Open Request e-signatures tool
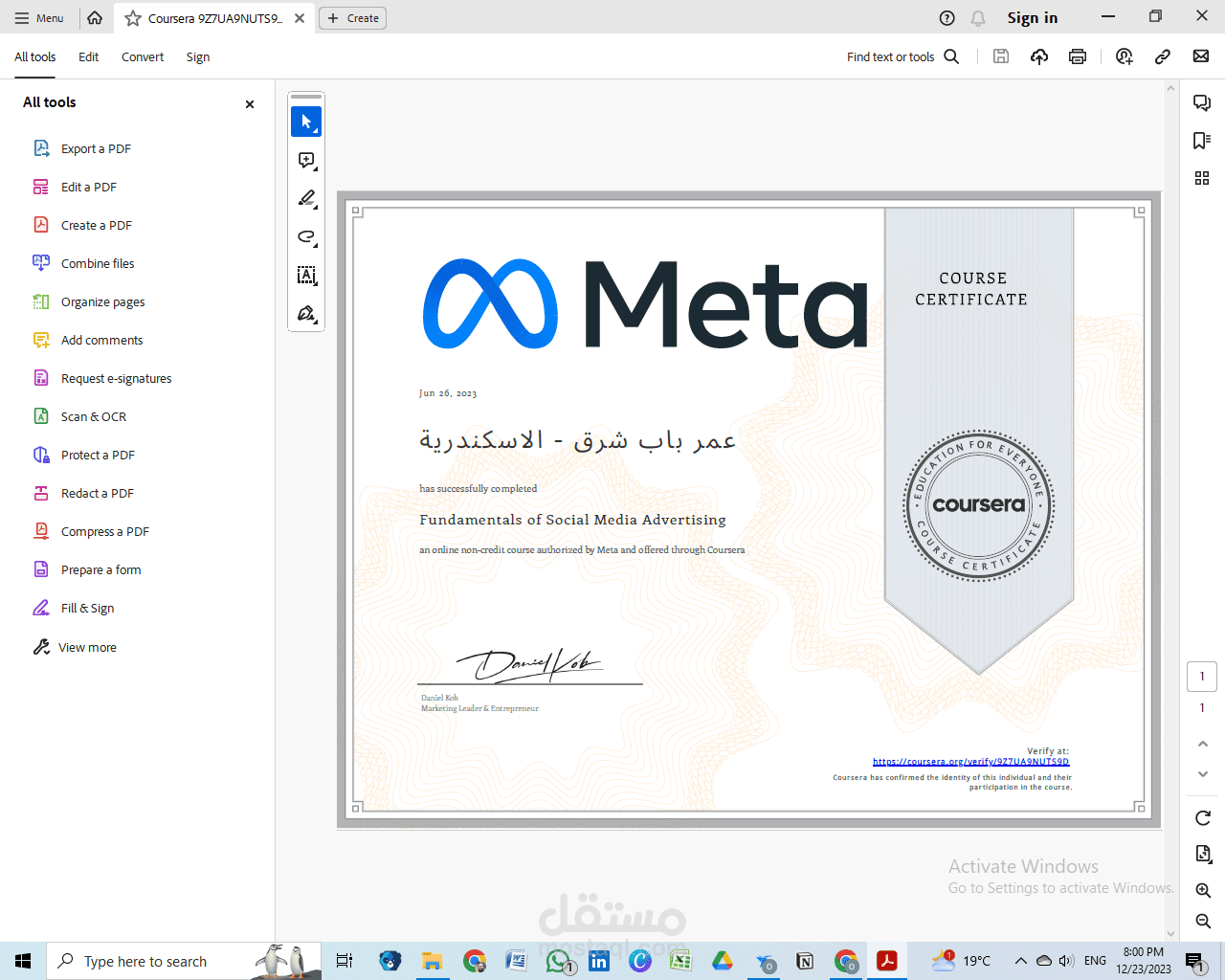 (x=117, y=378)
